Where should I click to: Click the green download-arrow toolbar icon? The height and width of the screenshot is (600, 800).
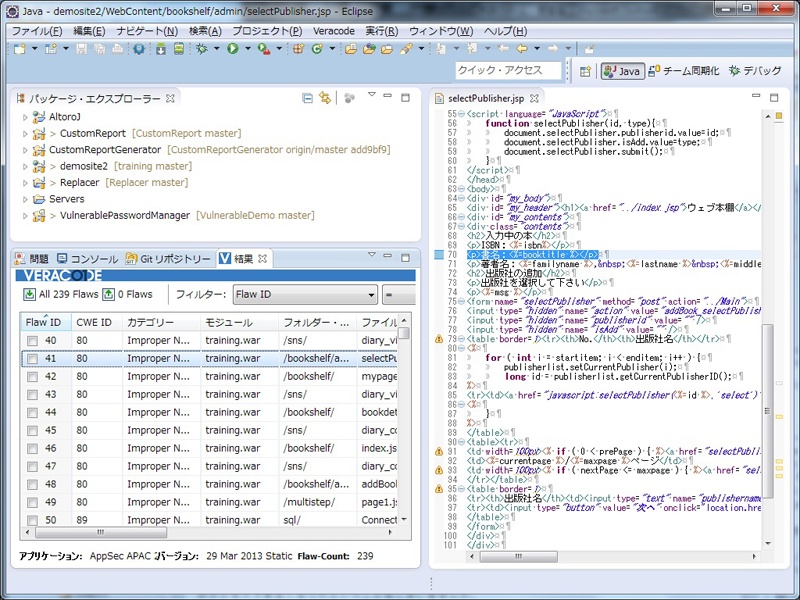(x=161, y=49)
